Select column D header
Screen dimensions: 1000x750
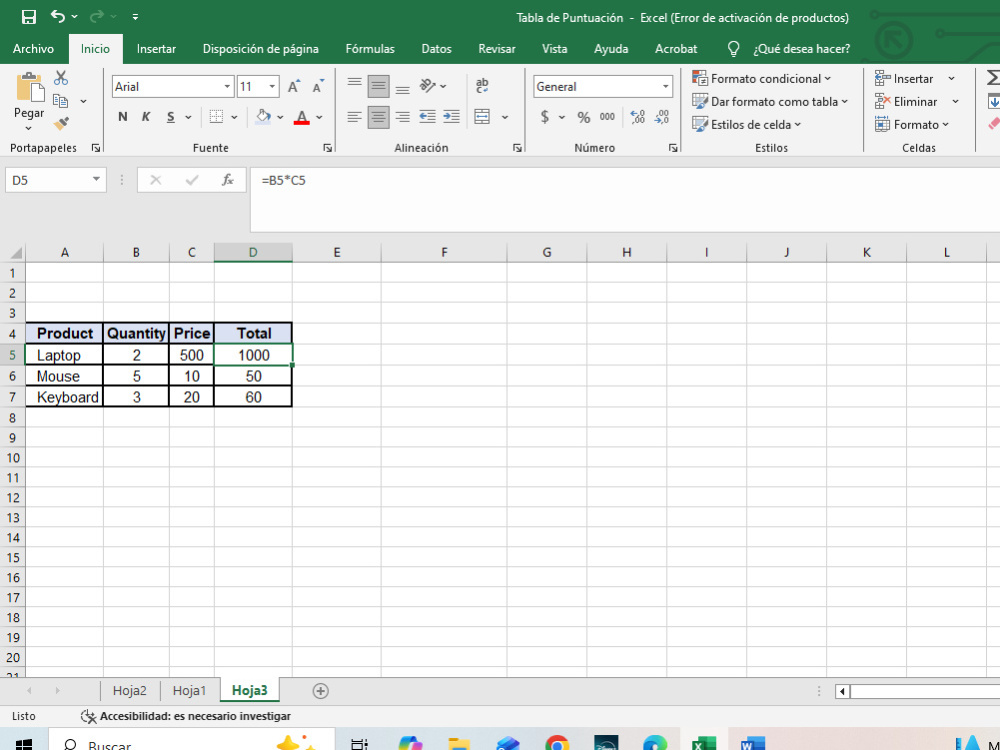[253, 253]
